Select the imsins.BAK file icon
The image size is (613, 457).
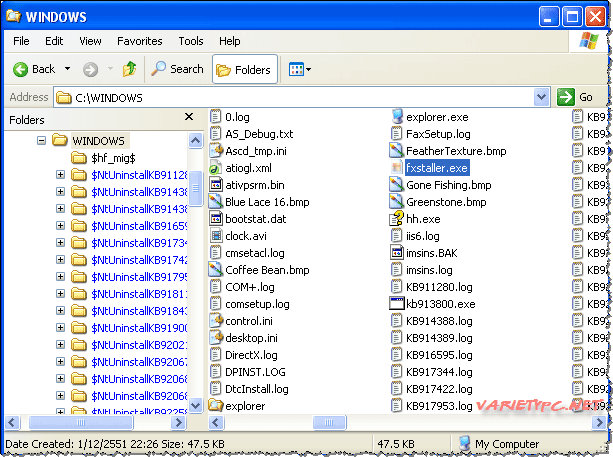(x=397, y=253)
